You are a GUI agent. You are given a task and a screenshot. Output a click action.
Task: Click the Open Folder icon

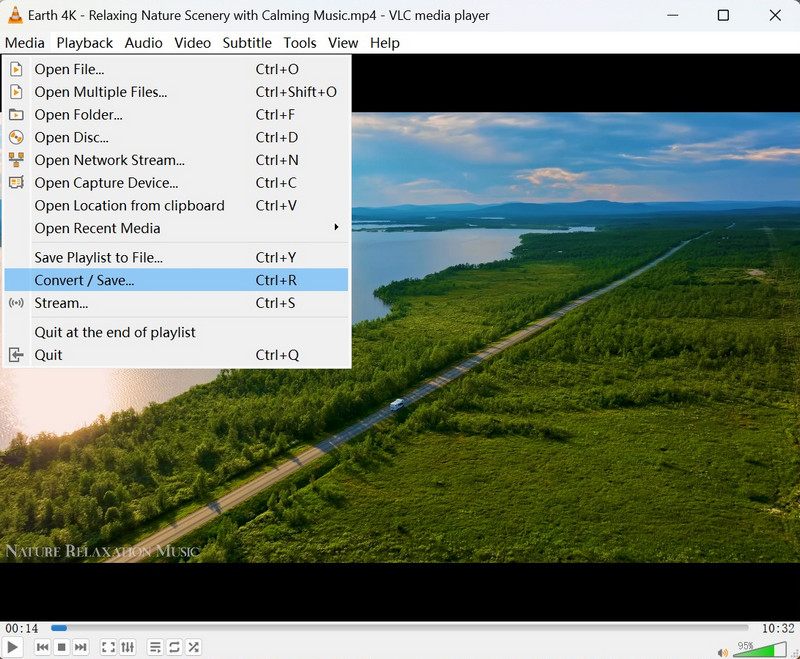16,114
